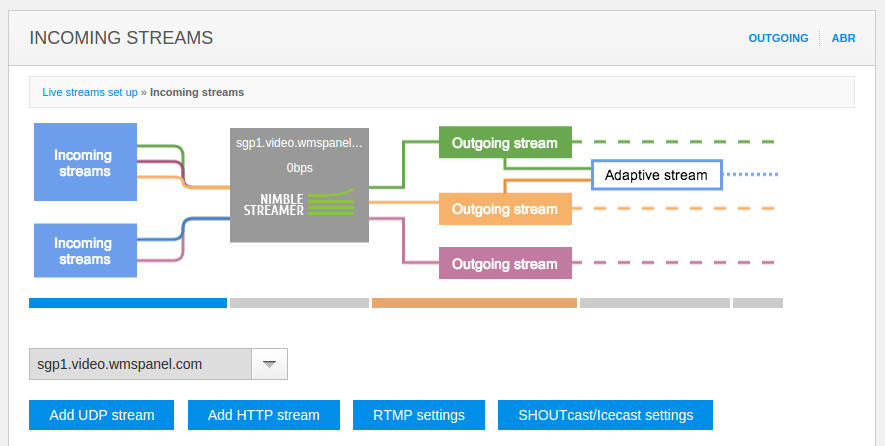Viewport: 885px width, 446px height.
Task: Click the sgp1.video.wmspanel.com combo box field
Action: click(139, 364)
